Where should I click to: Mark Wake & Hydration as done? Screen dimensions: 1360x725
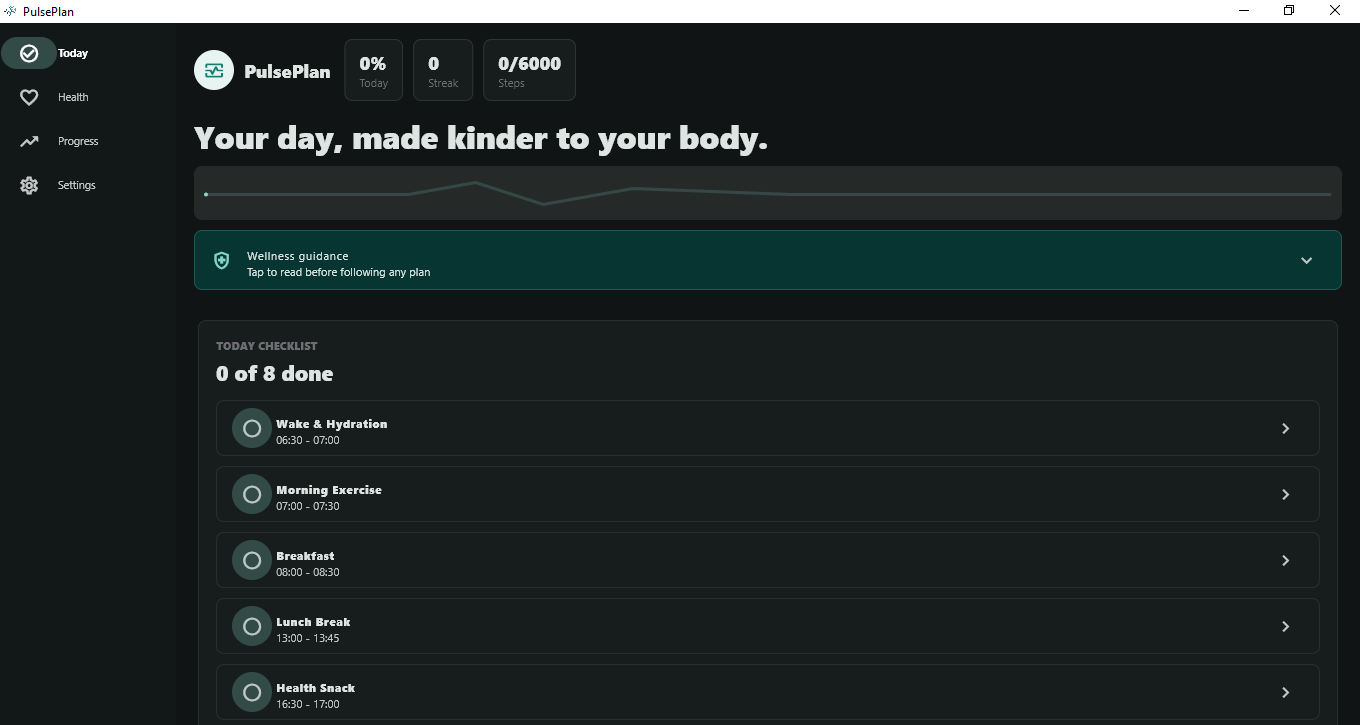point(252,428)
